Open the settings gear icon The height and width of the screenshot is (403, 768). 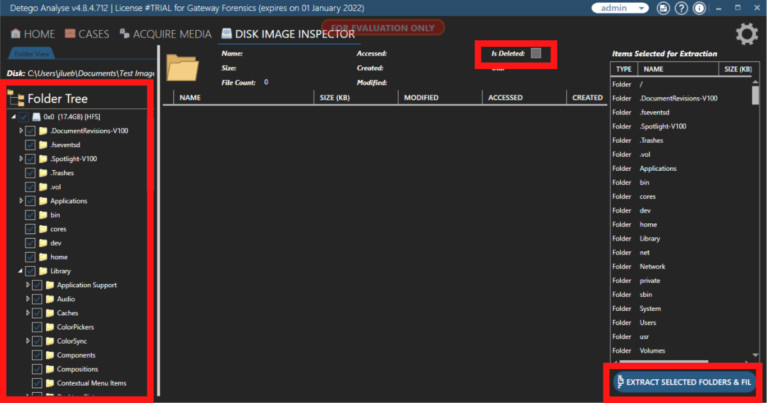pos(746,35)
